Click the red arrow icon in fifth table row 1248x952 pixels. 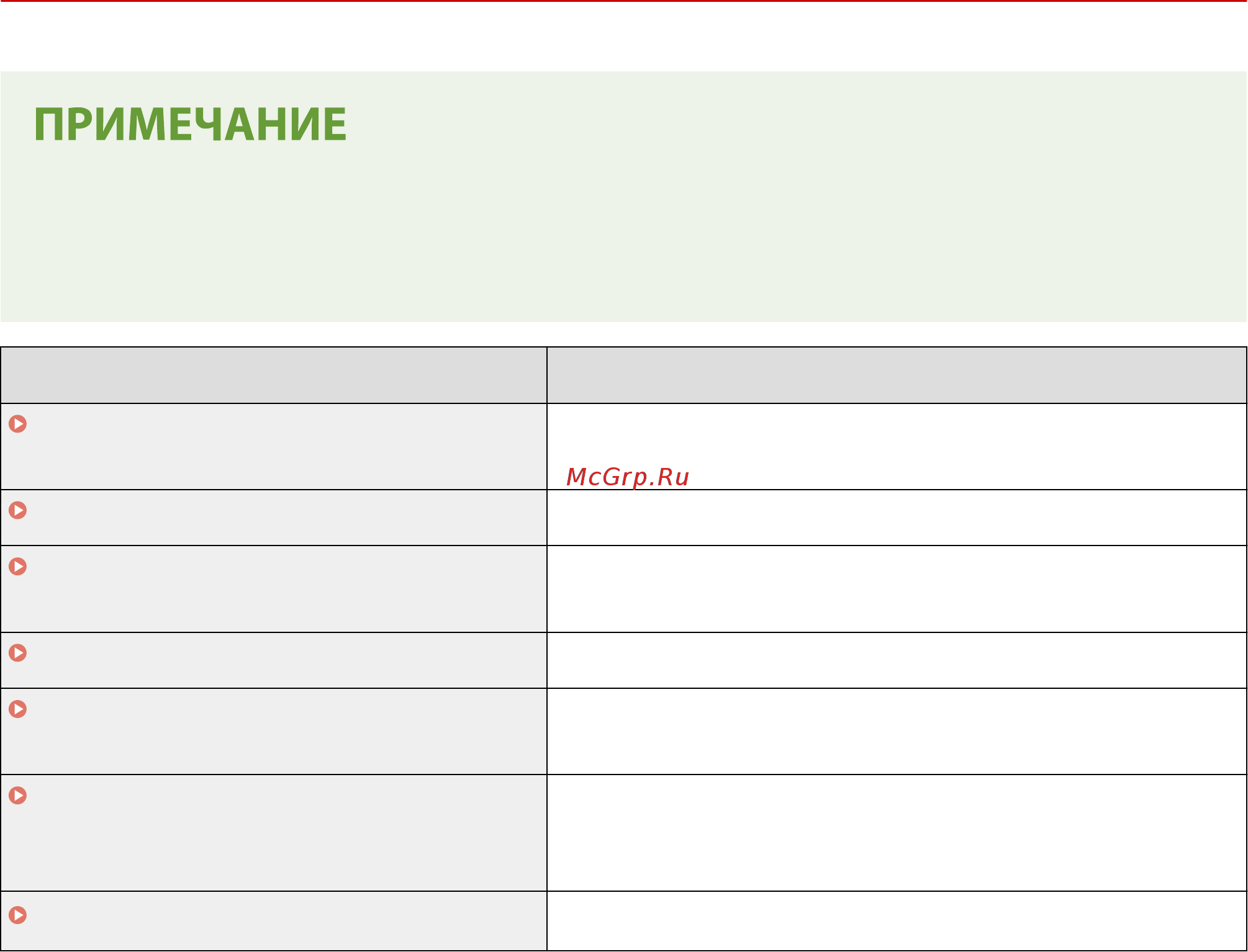pos(18,709)
